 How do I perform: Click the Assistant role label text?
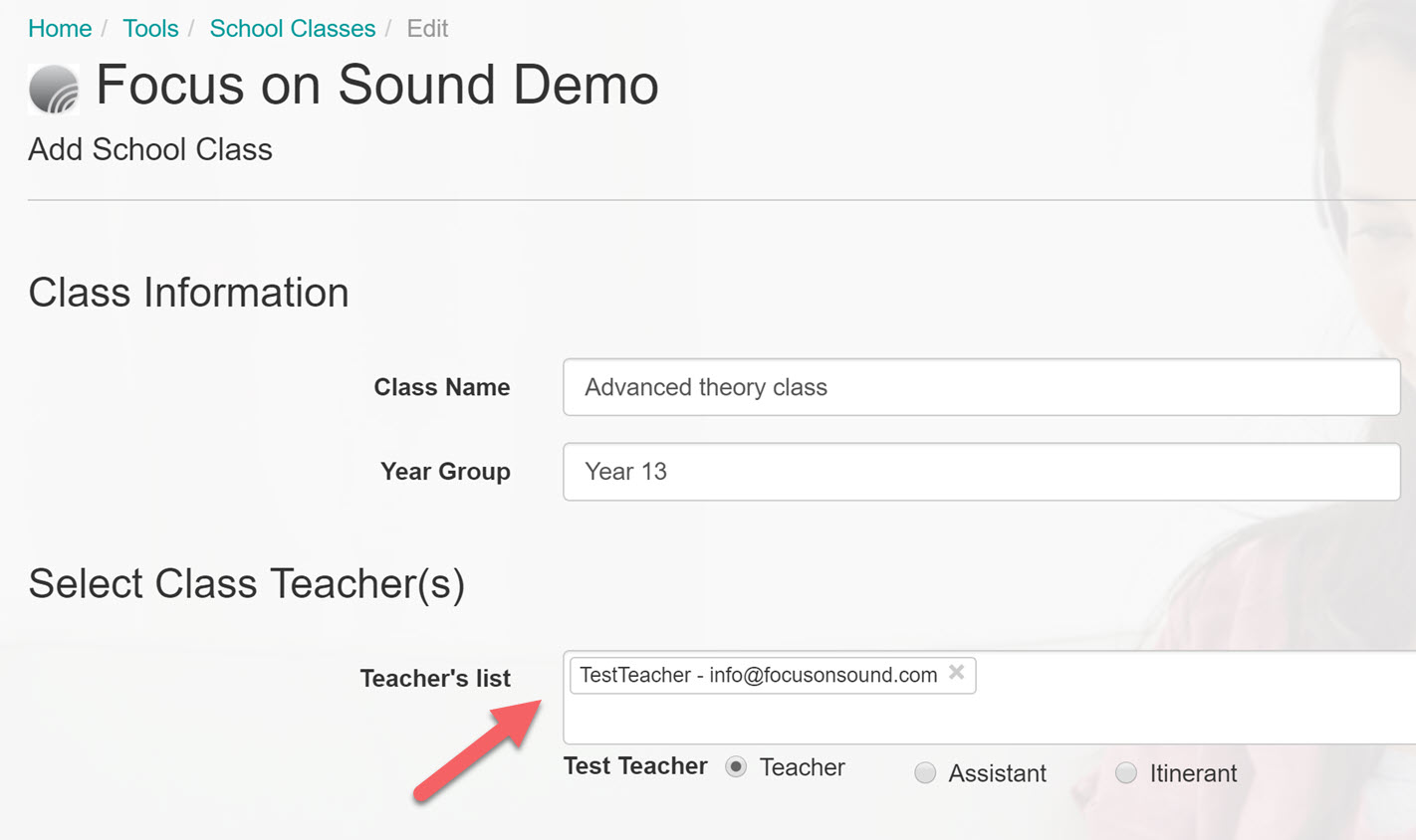pyautogui.click(x=997, y=773)
